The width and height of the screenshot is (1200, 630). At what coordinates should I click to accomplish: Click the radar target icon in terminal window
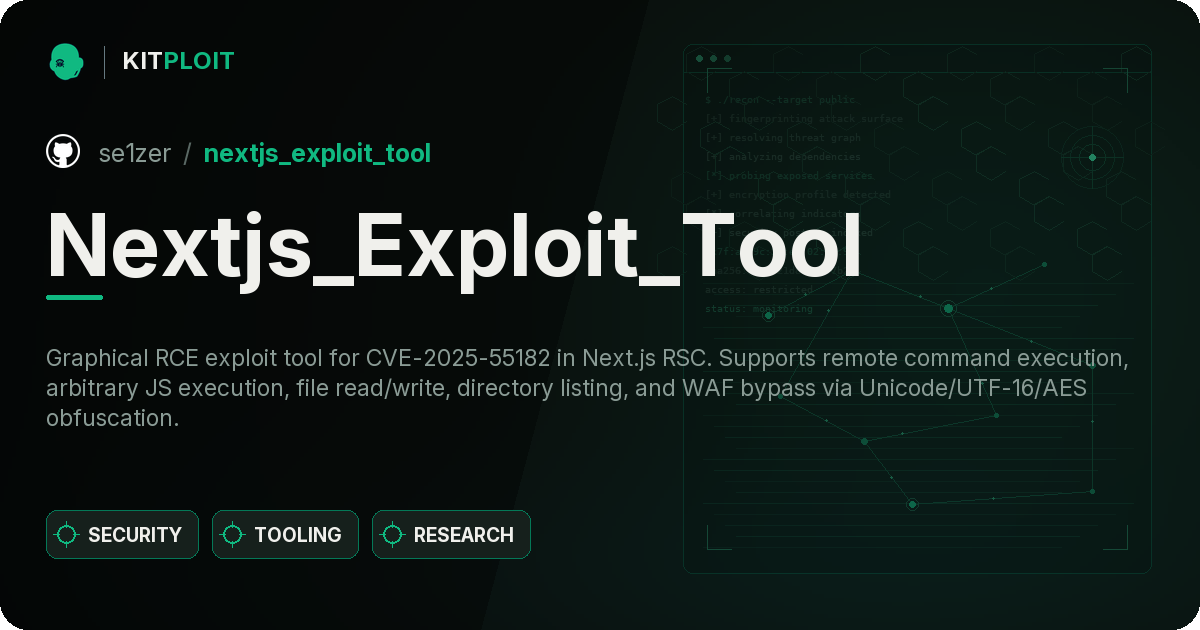[1092, 157]
